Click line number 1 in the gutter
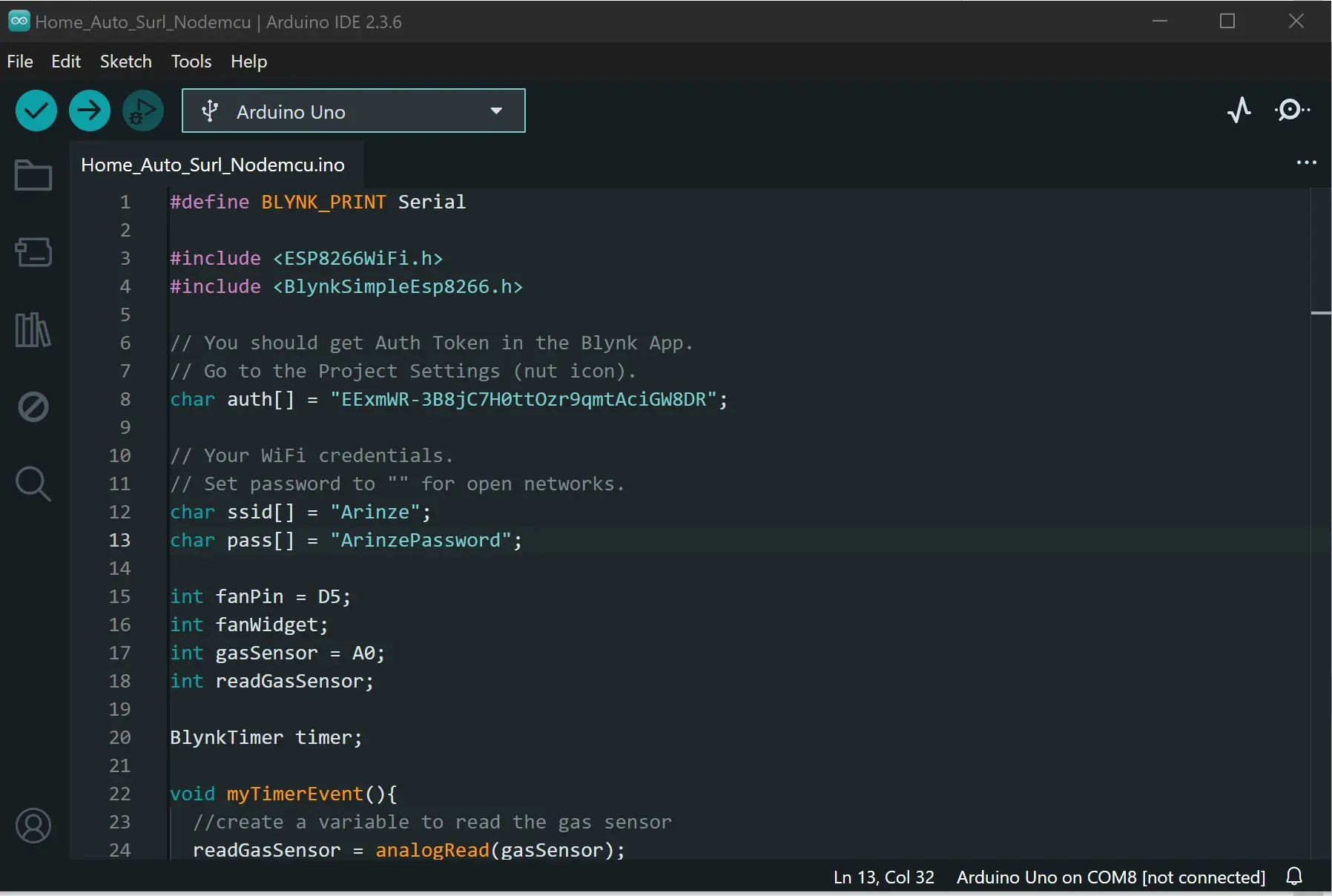This screenshot has width=1332, height=896. tap(125, 202)
